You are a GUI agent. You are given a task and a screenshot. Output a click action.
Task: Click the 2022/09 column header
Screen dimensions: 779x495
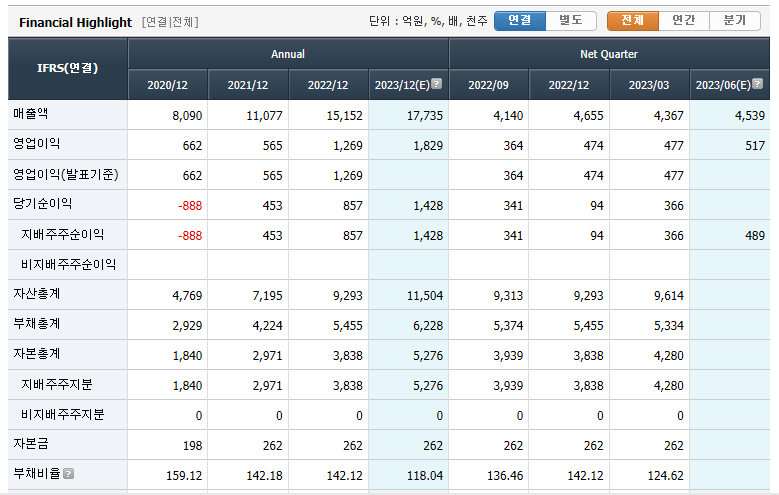click(488, 85)
